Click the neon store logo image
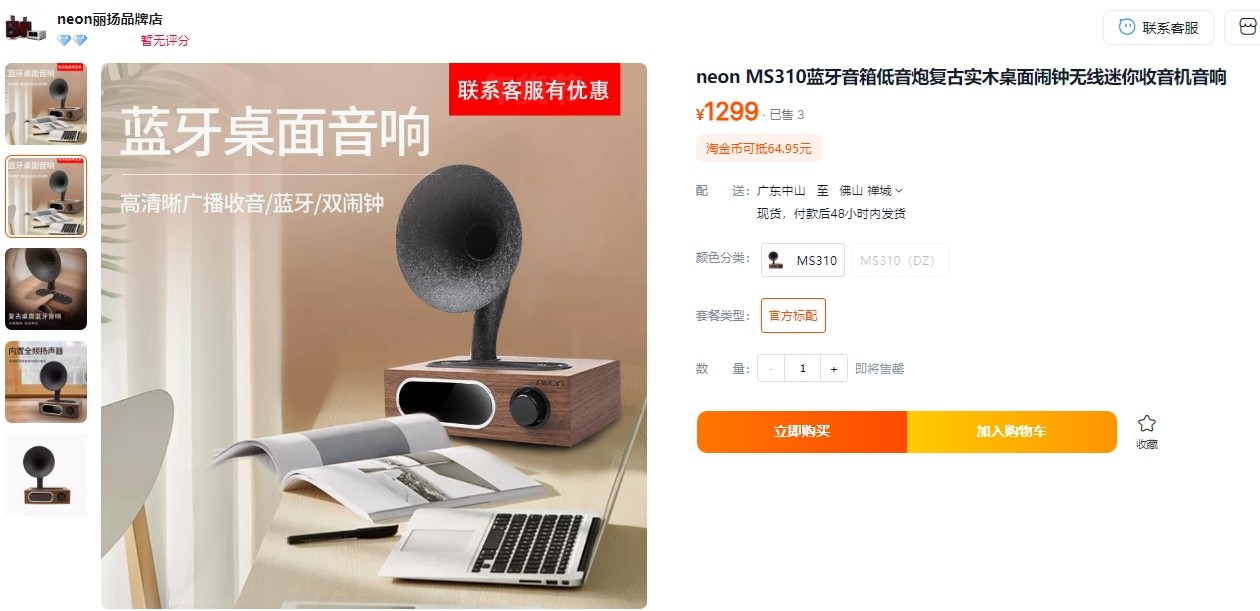Screen dimensions: 1260x611 pyautogui.click(x=26, y=28)
